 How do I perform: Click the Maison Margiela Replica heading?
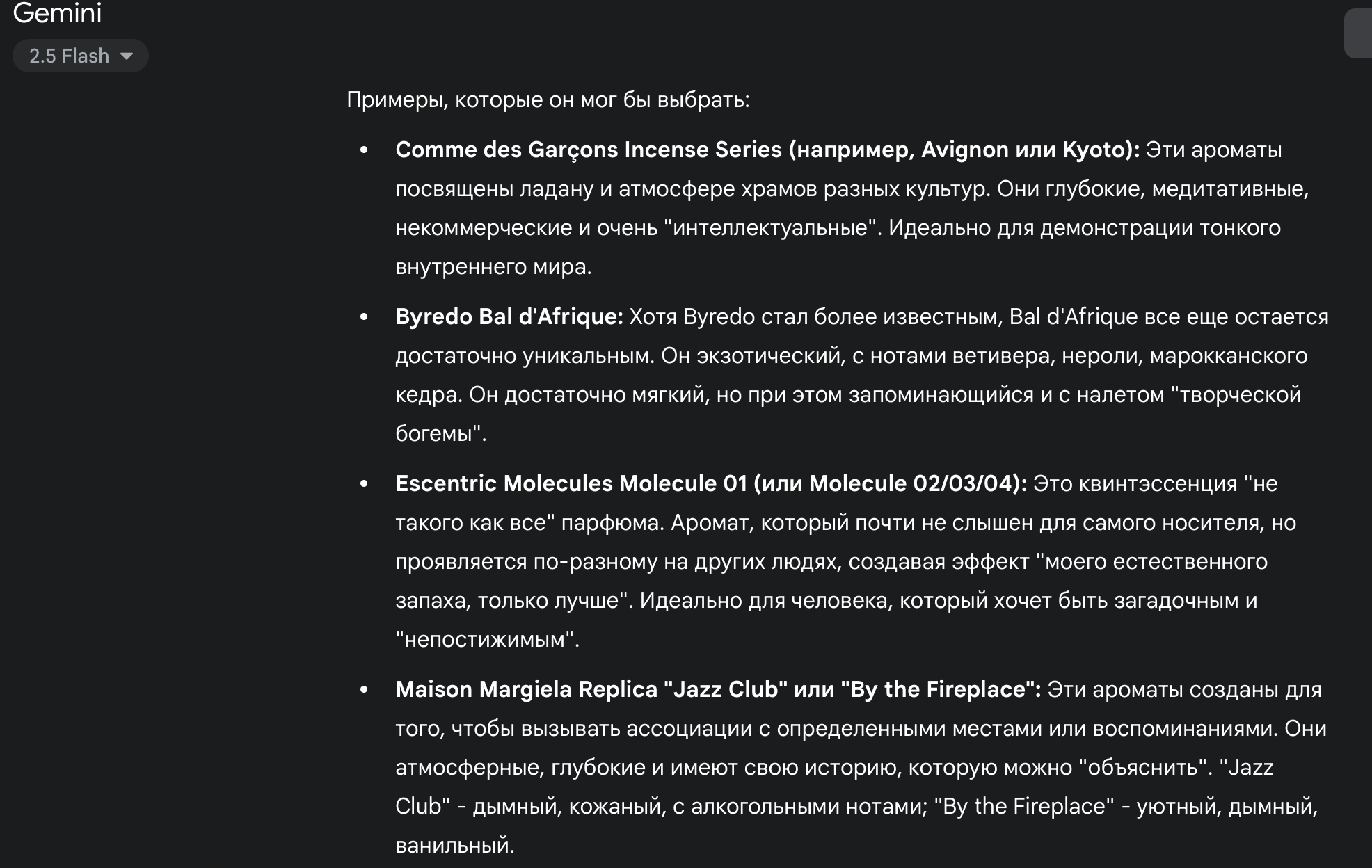pos(718,689)
